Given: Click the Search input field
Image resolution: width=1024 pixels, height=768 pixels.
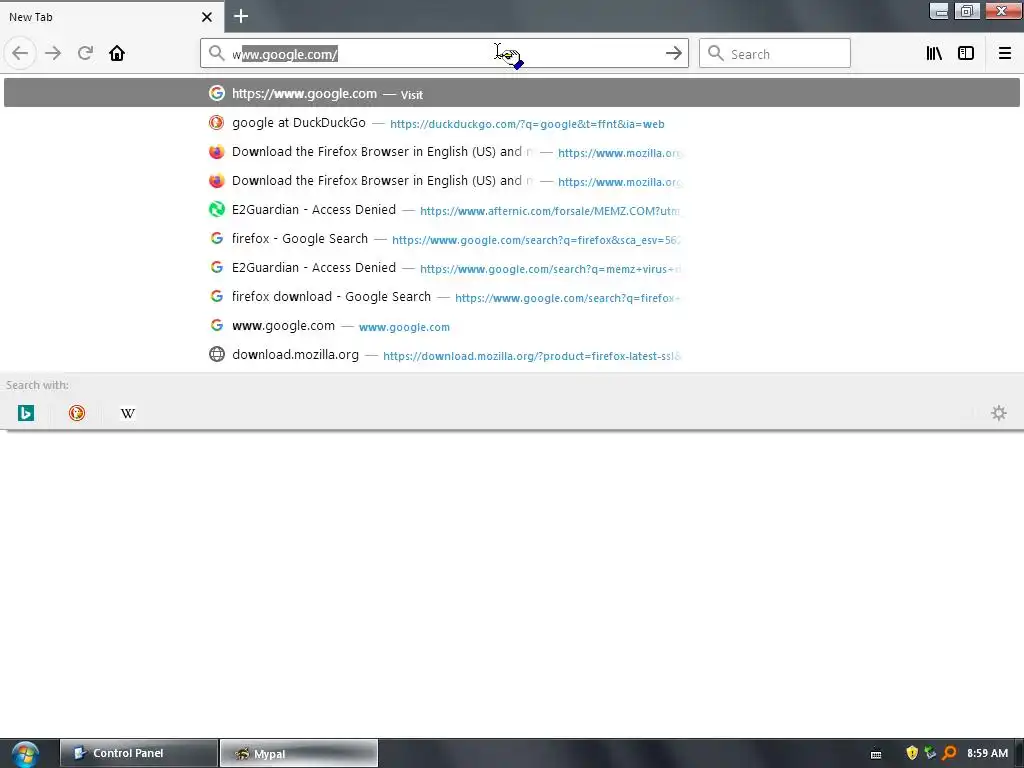Looking at the screenshot, I should [x=775, y=53].
